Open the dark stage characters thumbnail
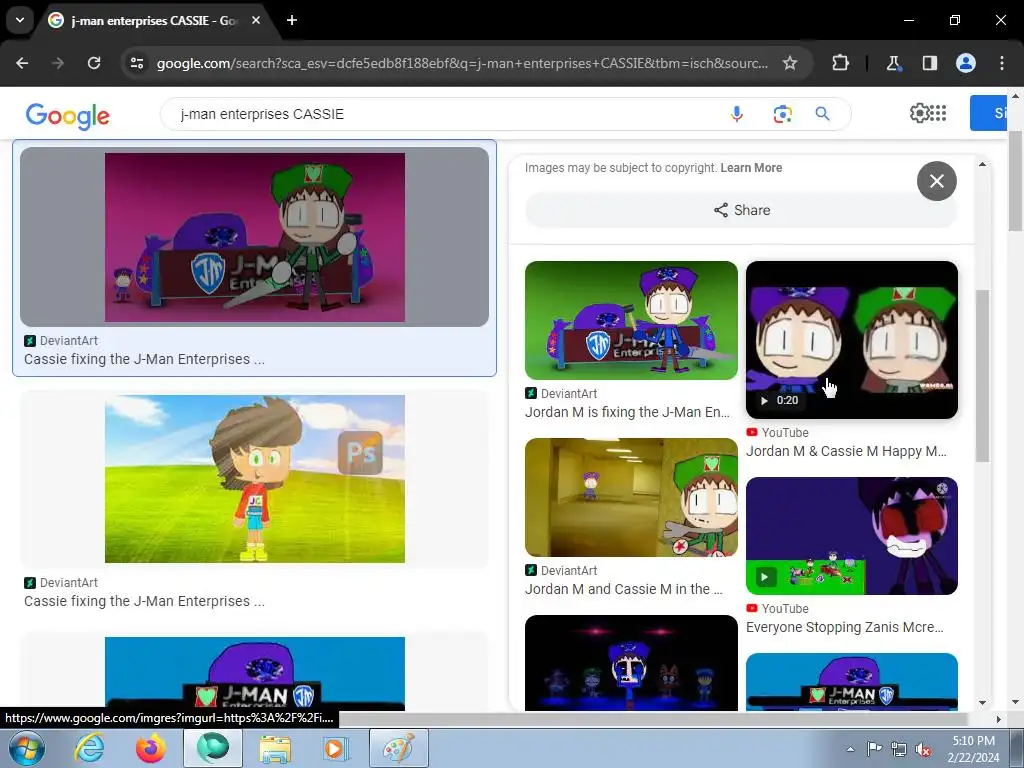Image resolution: width=1024 pixels, height=768 pixels. point(631,663)
